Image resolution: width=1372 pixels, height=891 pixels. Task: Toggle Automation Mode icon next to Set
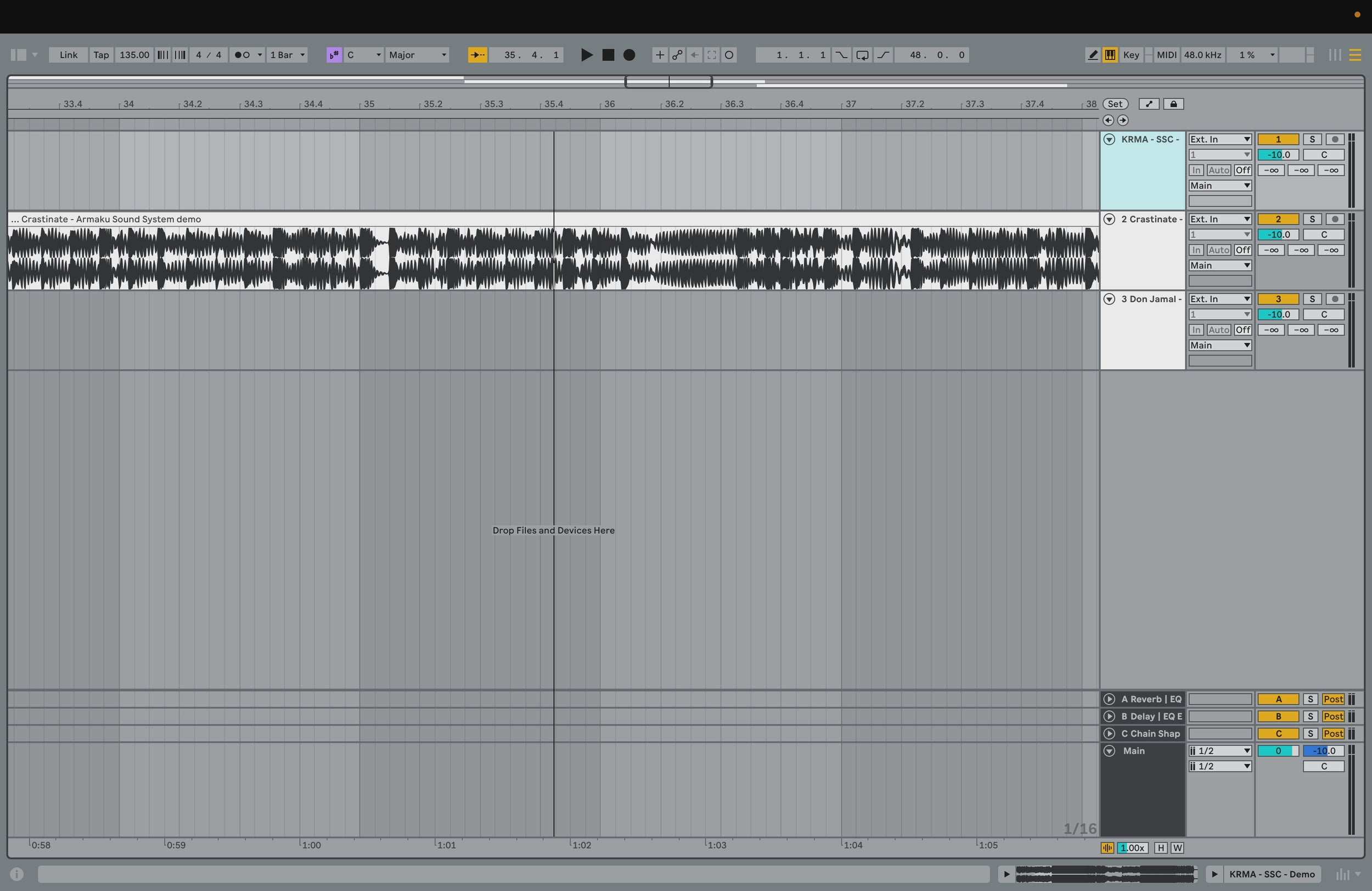pos(1148,104)
